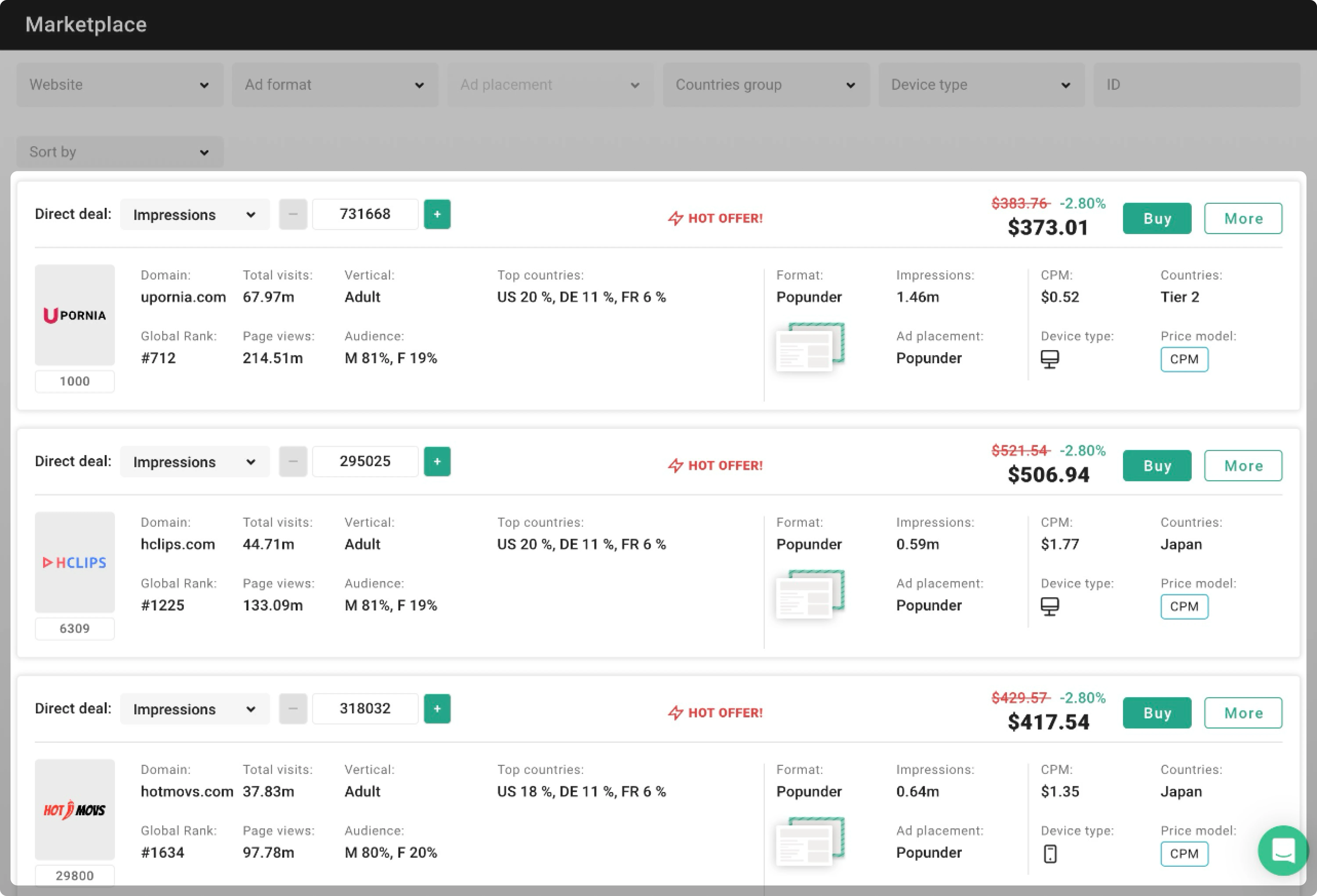The width and height of the screenshot is (1317, 896).
Task: Click the Upornia site logo thumbnail
Action: [75, 315]
